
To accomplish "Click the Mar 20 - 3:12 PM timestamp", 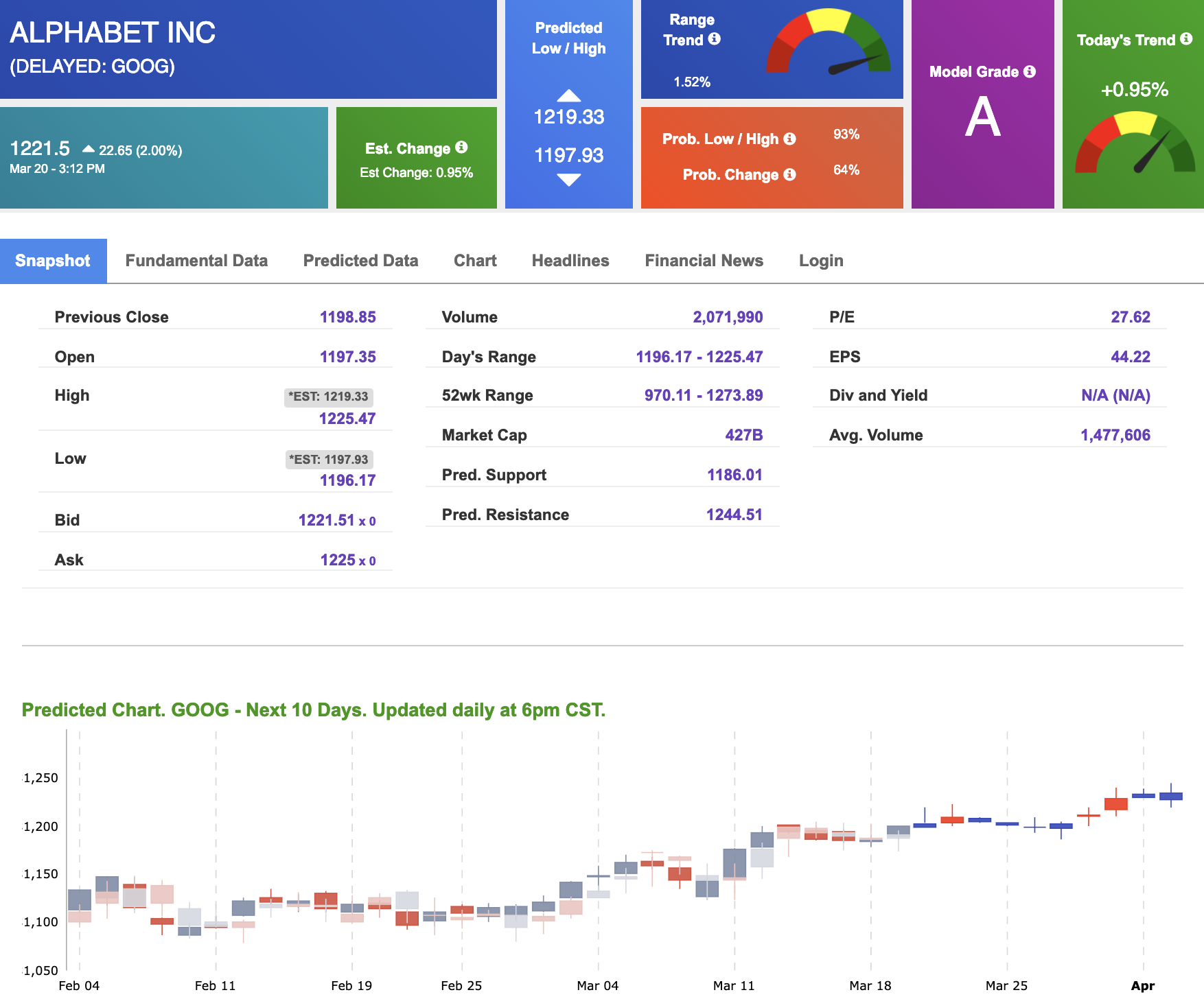I will [x=57, y=169].
